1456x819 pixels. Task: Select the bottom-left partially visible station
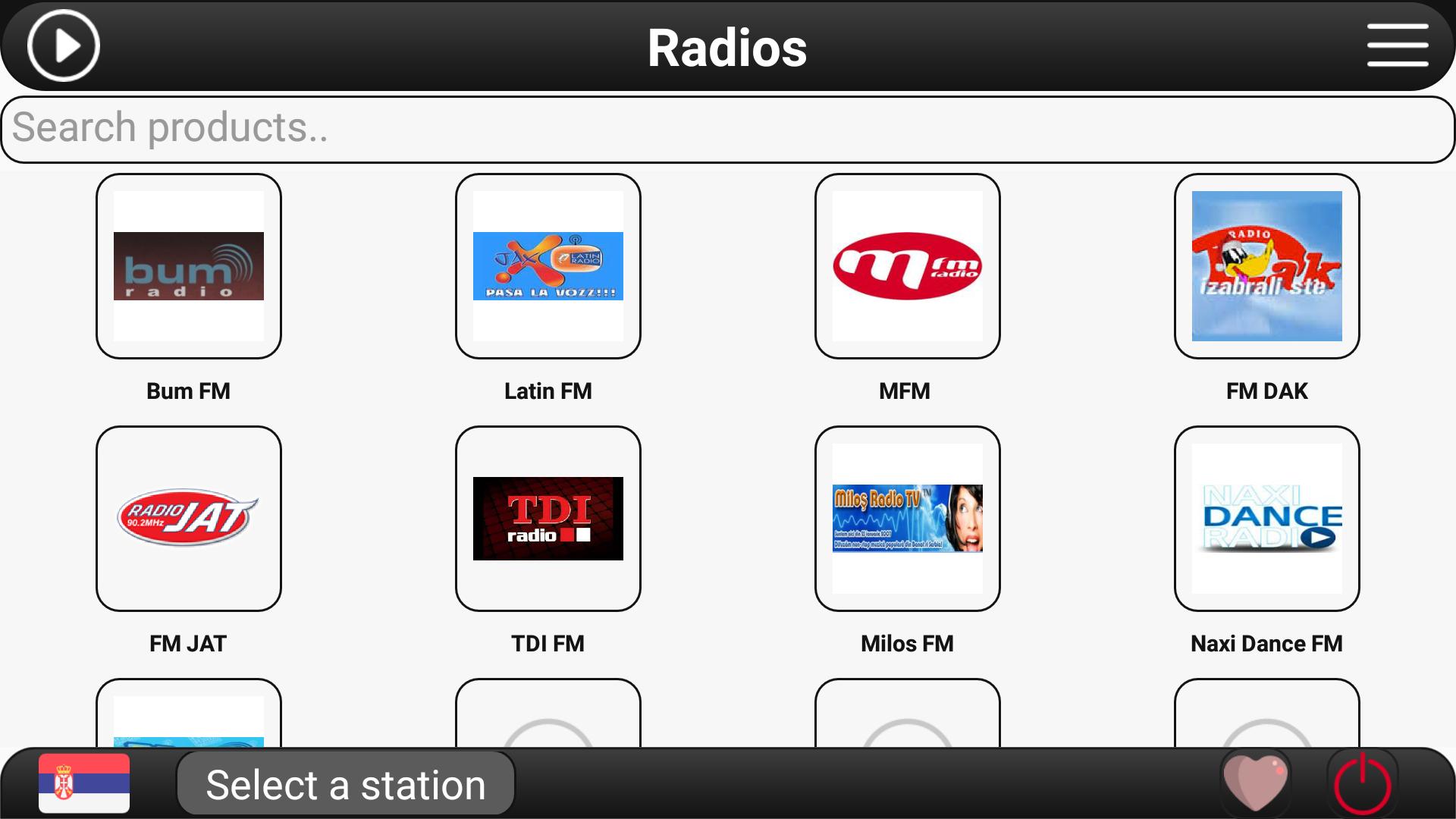tap(189, 720)
